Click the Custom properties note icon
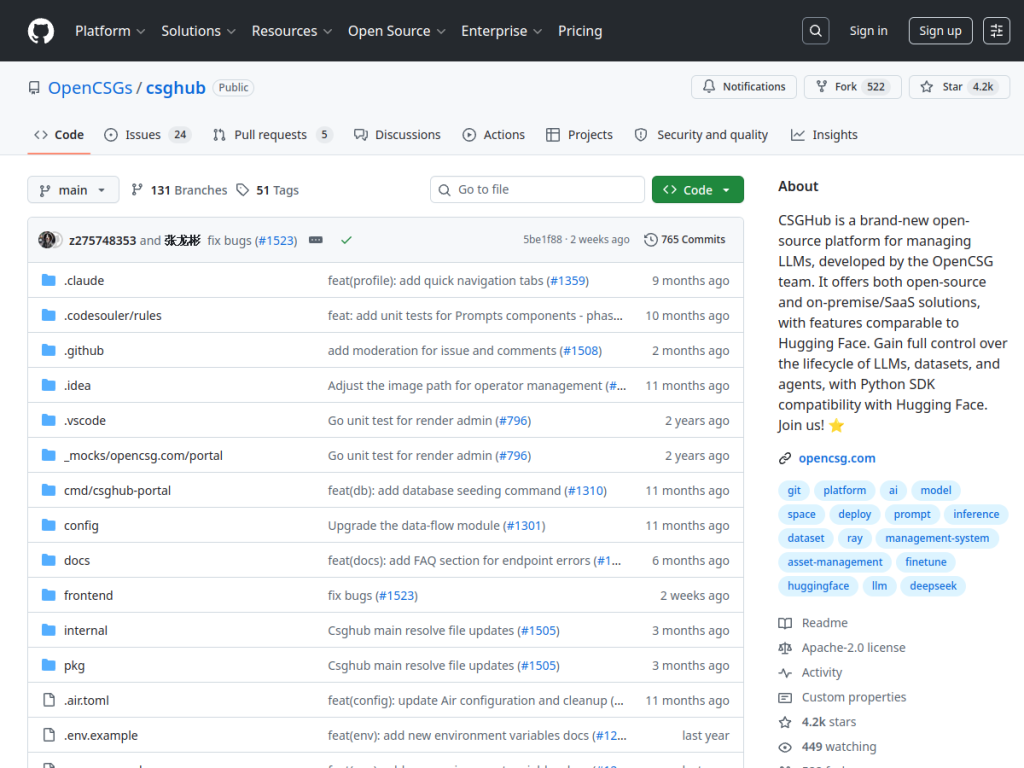Image resolution: width=1024 pixels, height=768 pixels. tap(785, 697)
